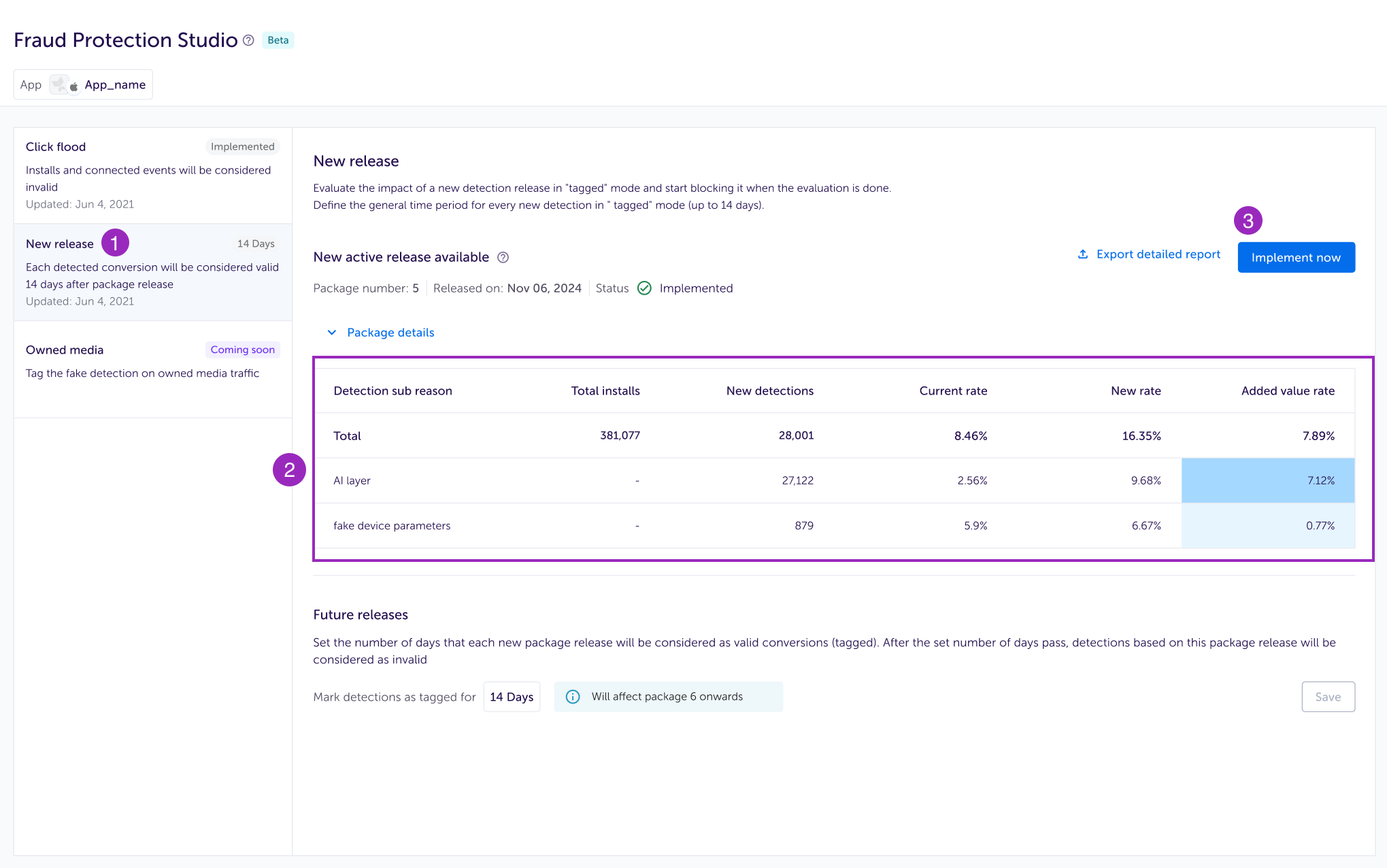Click help icon beside New active release available
The height and width of the screenshot is (868, 1387).
[x=503, y=258]
